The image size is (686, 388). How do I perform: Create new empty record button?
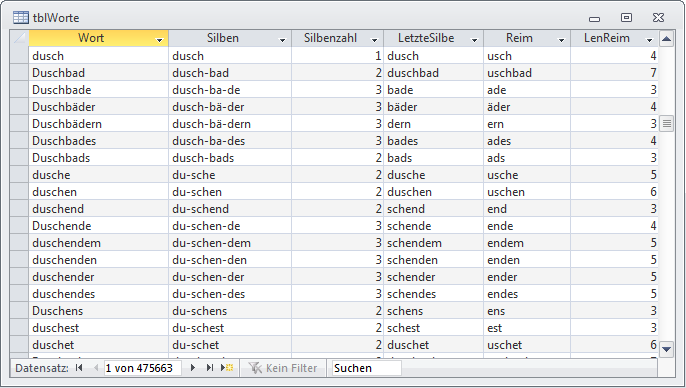pos(227,368)
